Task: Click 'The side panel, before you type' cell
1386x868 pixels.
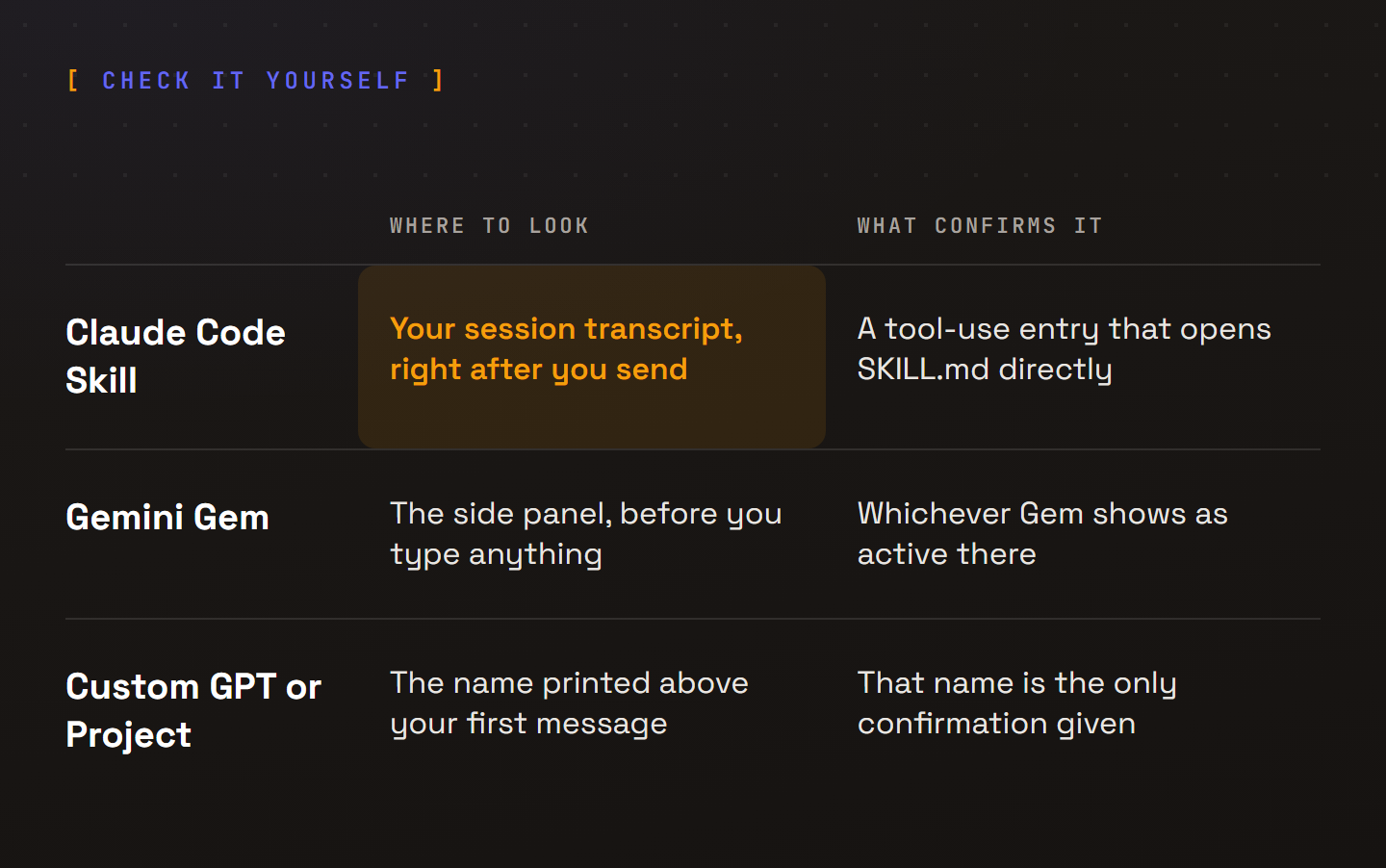Action: tap(585, 534)
